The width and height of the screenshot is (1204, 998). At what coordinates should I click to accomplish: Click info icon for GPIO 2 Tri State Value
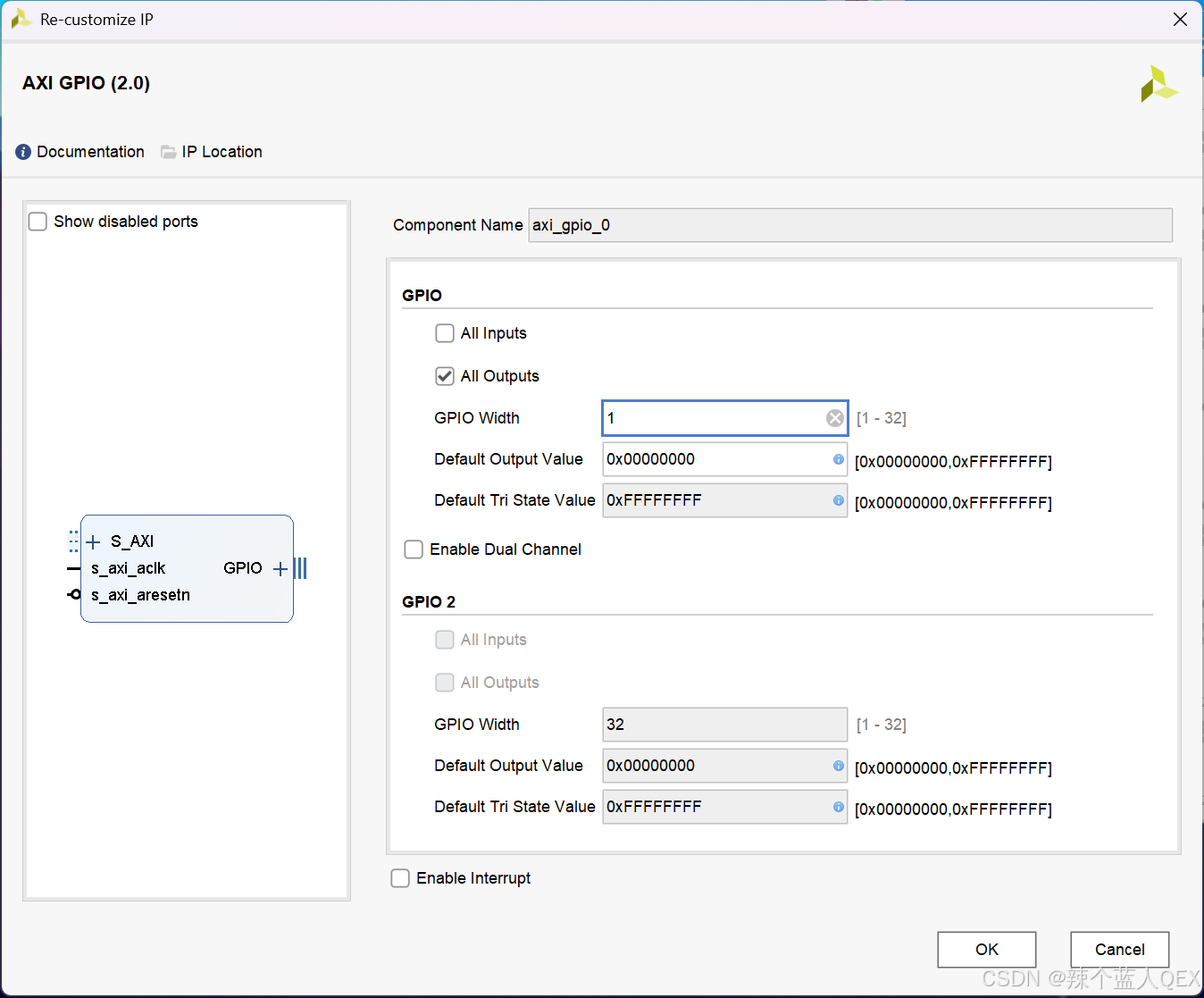click(837, 807)
